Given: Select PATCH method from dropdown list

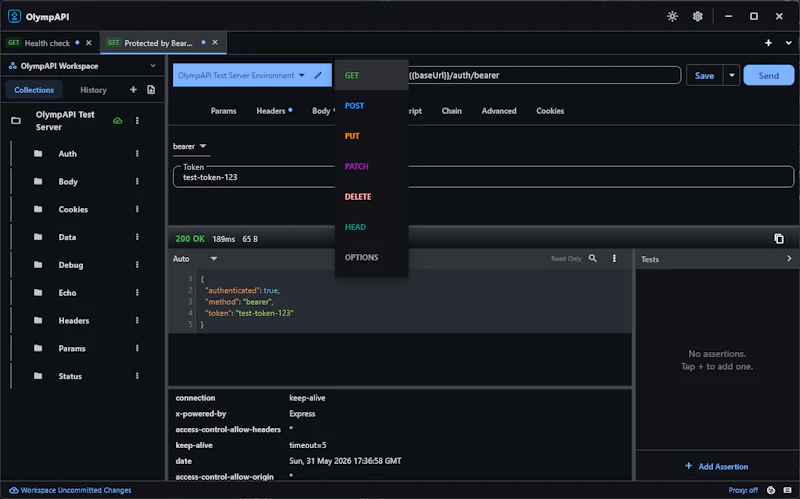Looking at the screenshot, I should tap(371, 166).
